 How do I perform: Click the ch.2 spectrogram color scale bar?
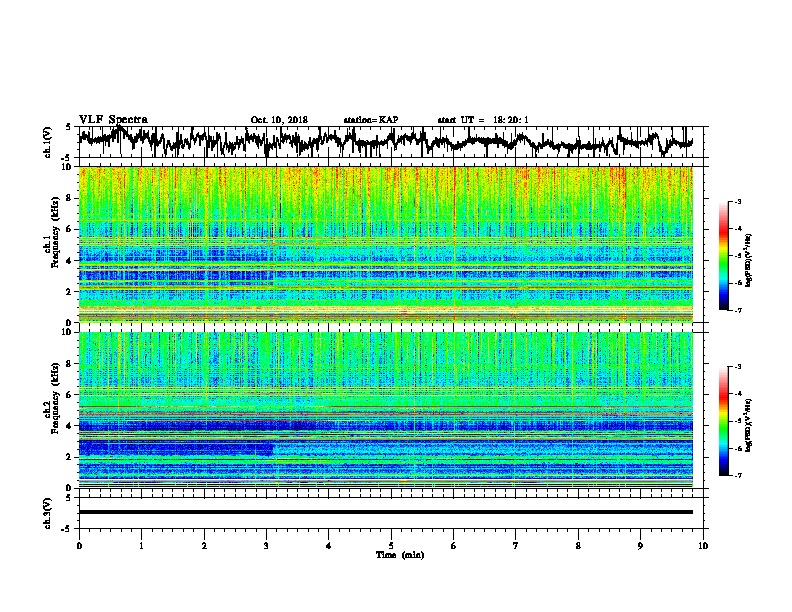pyautogui.click(x=723, y=421)
